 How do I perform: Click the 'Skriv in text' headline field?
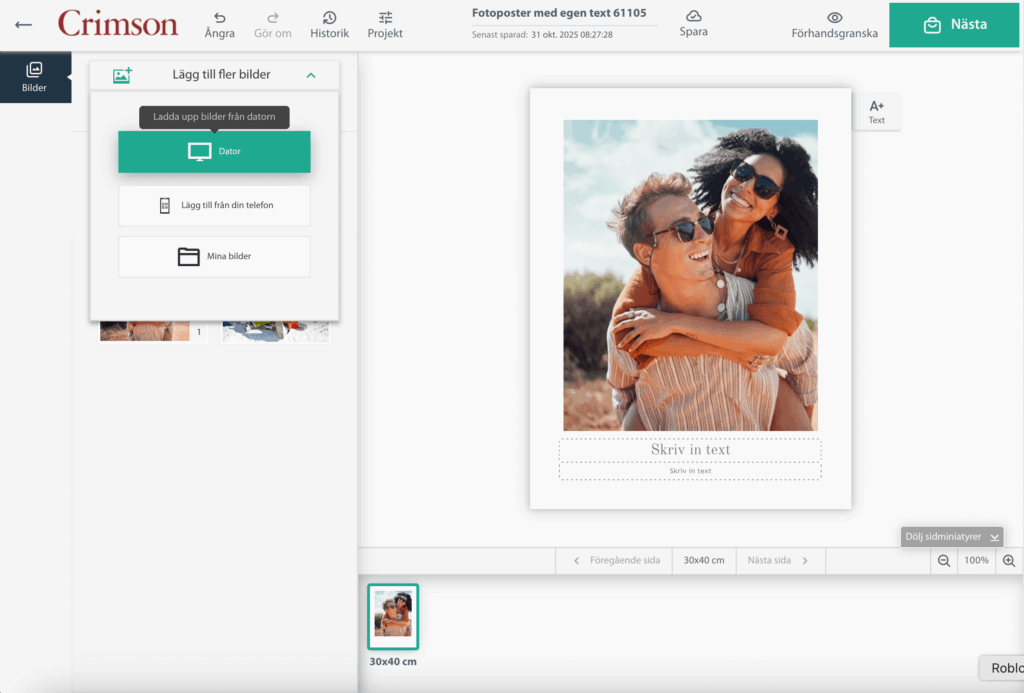tap(690, 450)
